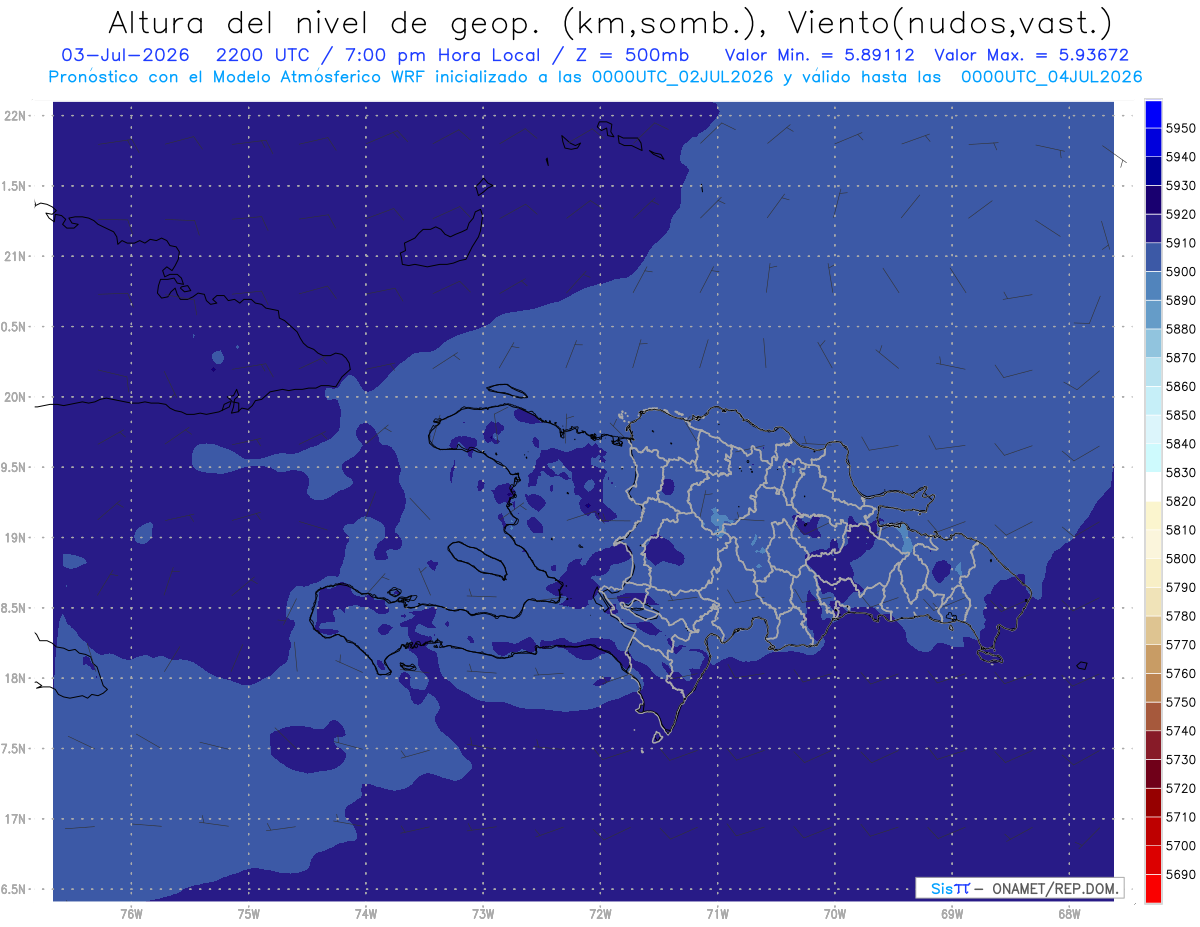This screenshot has width=1200, height=927.
Task: Click the 75W longitude label
Action: [248, 914]
